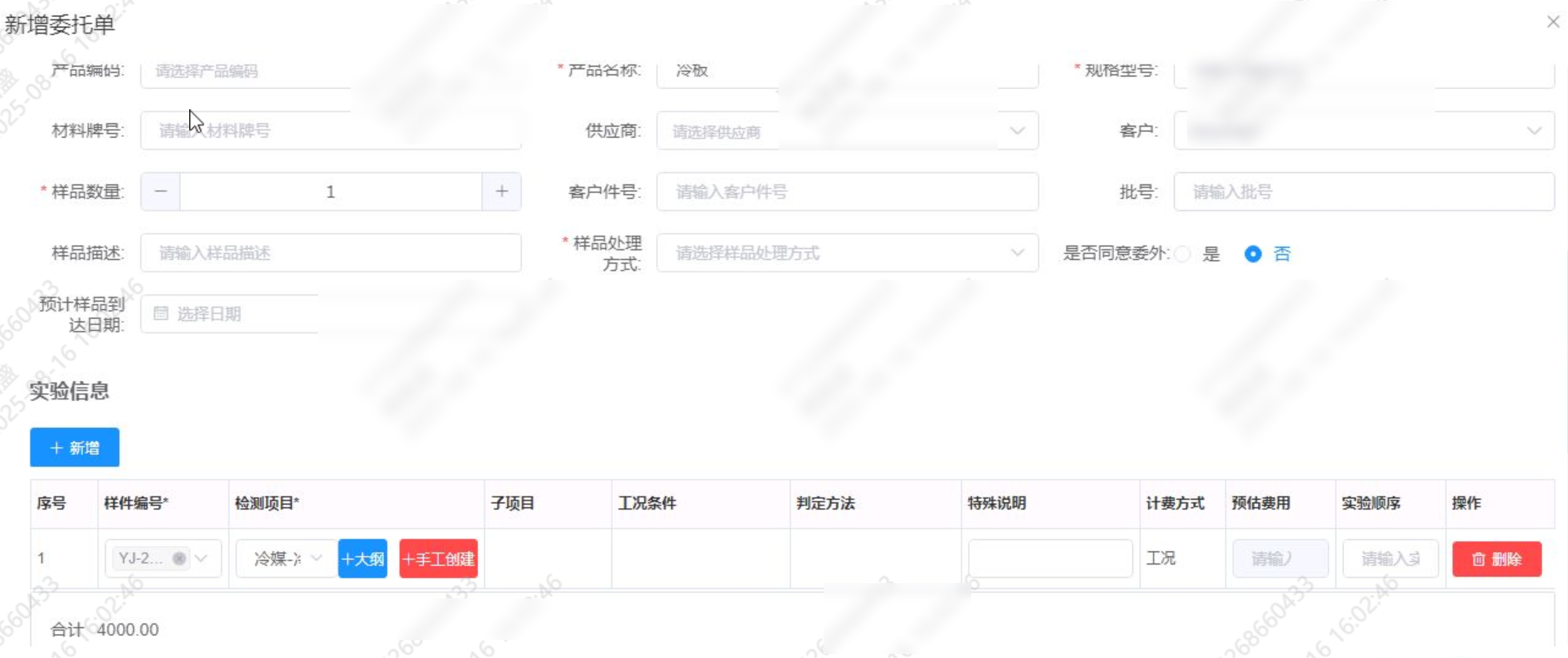
Task: Open the 检测项目 dropdown showing 冷媒
Action: coord(286,559)
